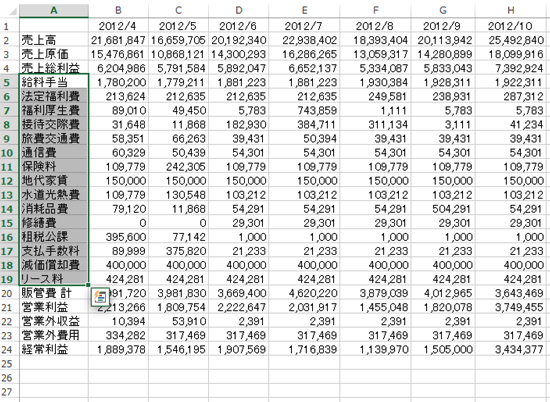Select column D header
The width and height of the screenshot is (550, 402).
[239, 11]
